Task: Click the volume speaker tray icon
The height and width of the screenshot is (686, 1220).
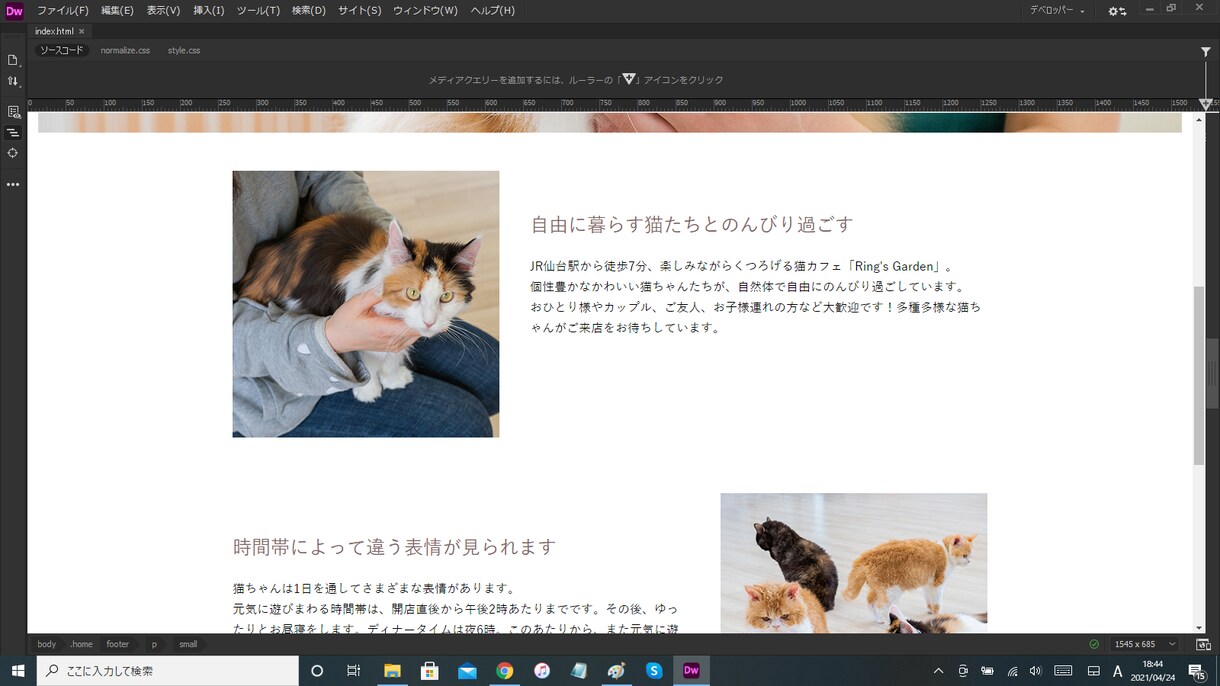Action: click(x=1035, y=671)
